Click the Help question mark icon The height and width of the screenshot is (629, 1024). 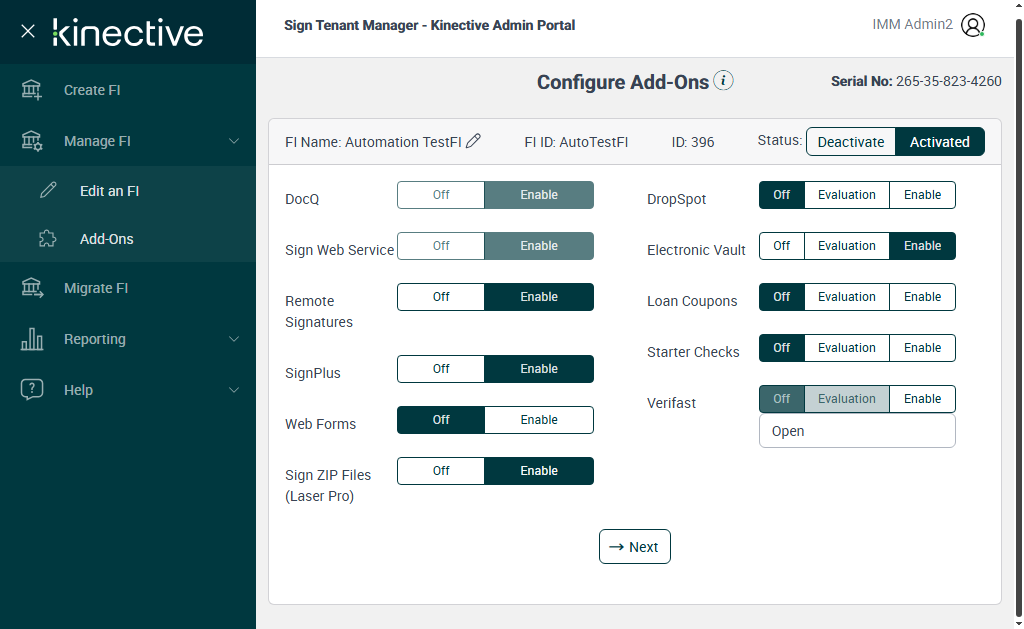click(32, 390)
